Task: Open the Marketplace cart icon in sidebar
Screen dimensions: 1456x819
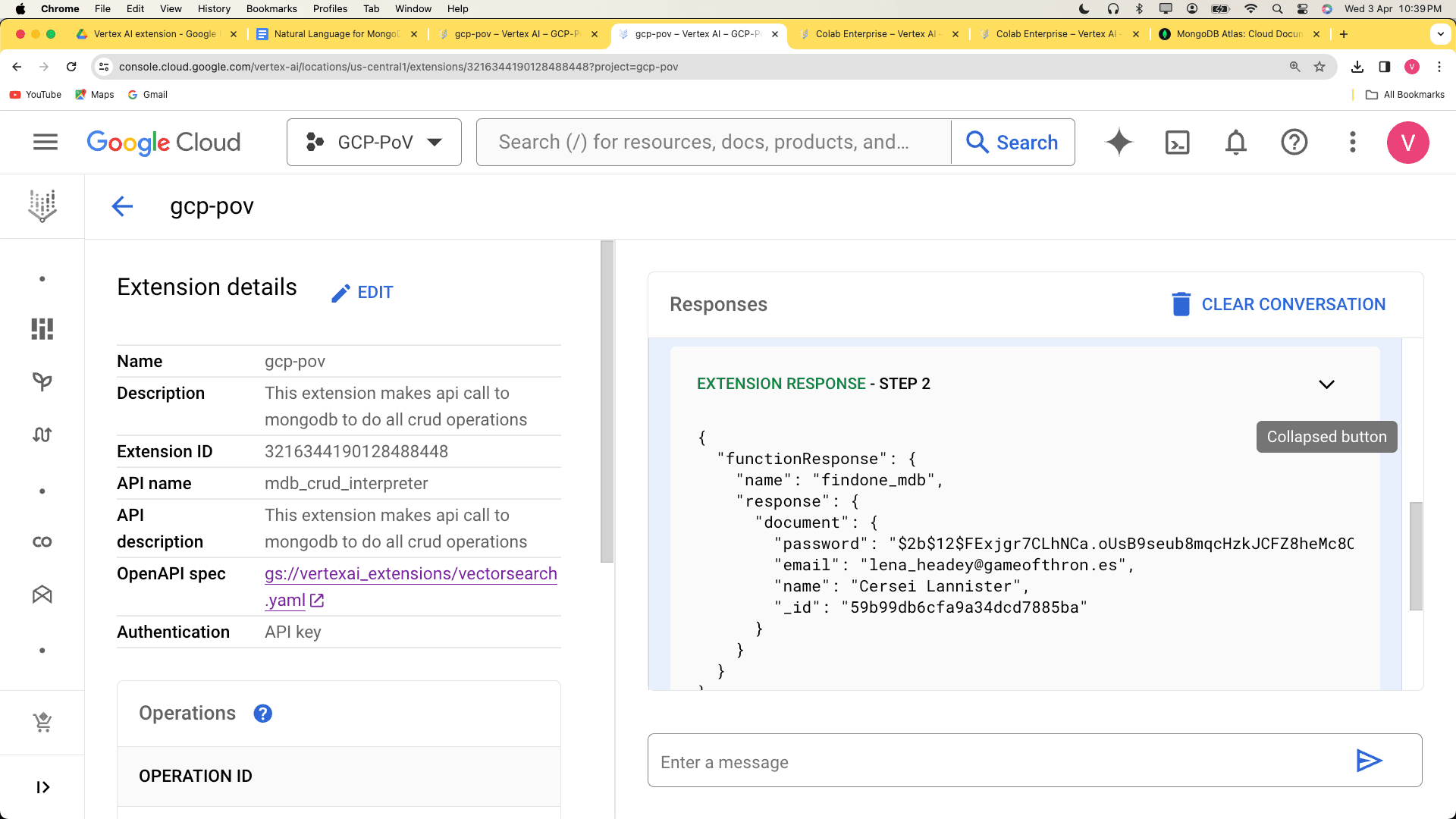Action: 42,723
